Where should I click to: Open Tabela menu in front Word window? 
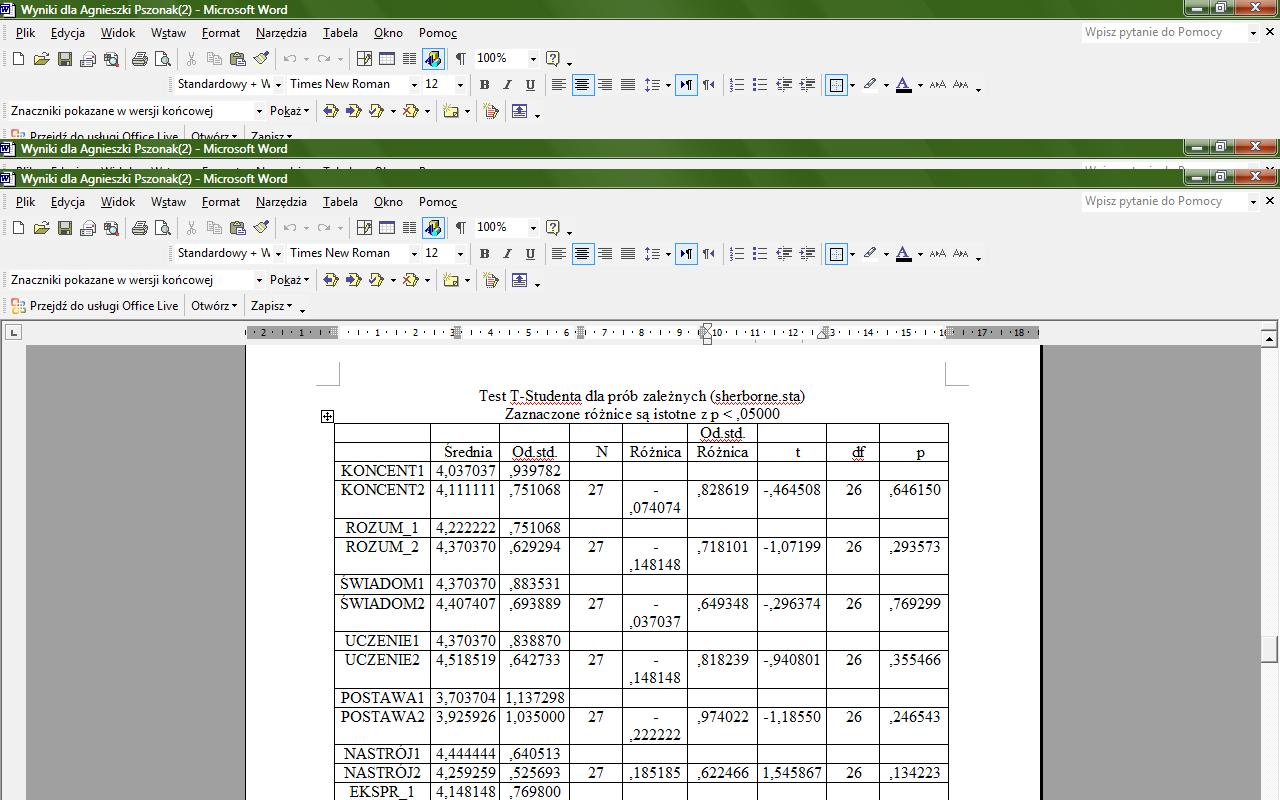[x=340, y=202]
